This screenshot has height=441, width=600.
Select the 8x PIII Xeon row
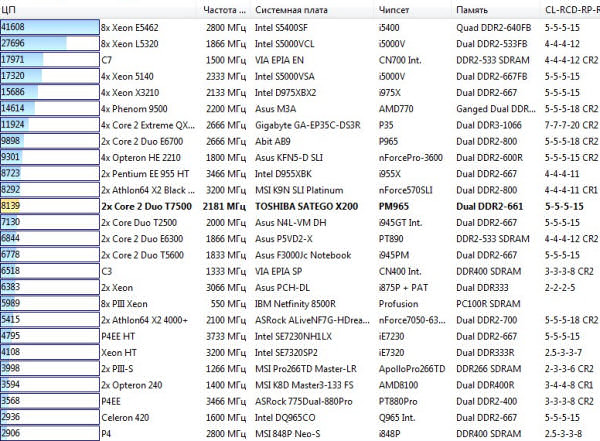(300, 304)
